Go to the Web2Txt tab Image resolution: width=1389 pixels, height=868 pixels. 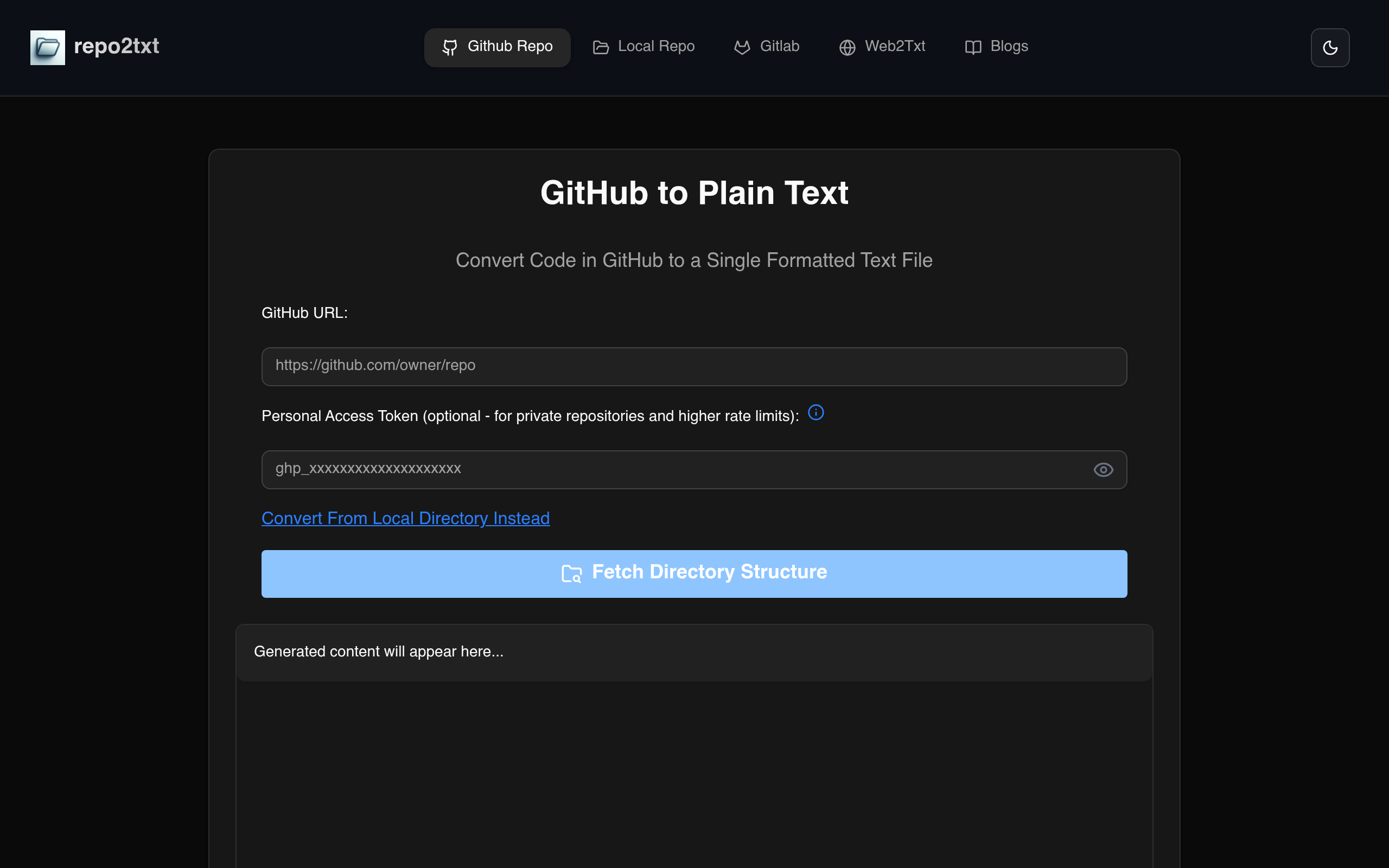pos(882,48)
